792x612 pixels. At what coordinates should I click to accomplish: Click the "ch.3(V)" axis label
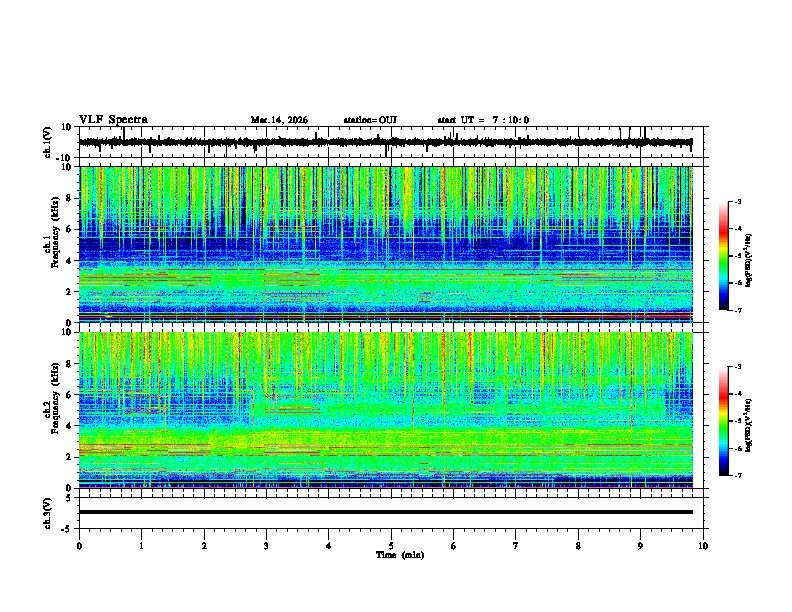coord(48,513)
